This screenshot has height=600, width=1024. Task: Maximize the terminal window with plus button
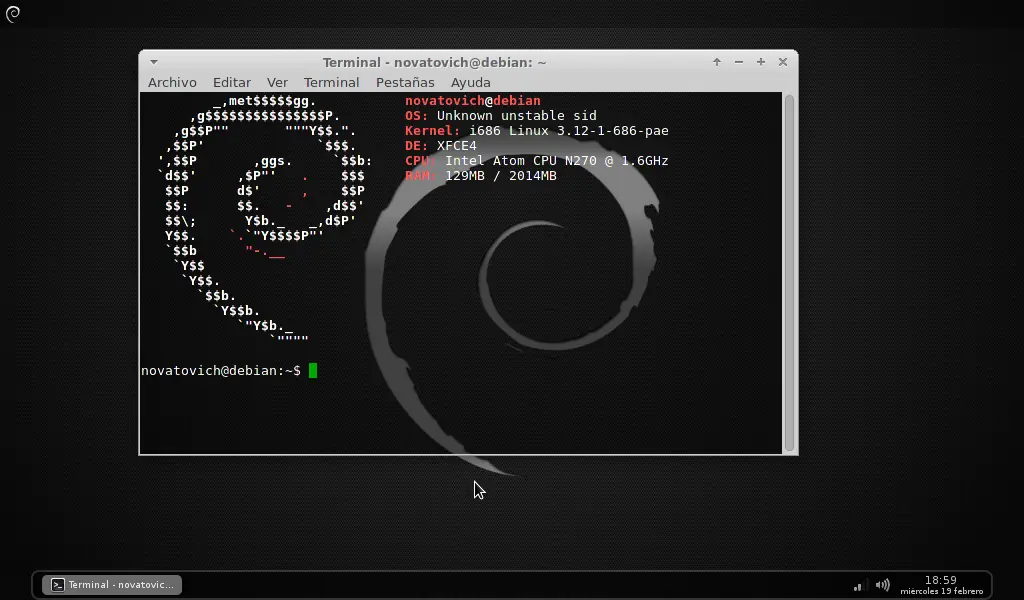[x=761, y=61]
